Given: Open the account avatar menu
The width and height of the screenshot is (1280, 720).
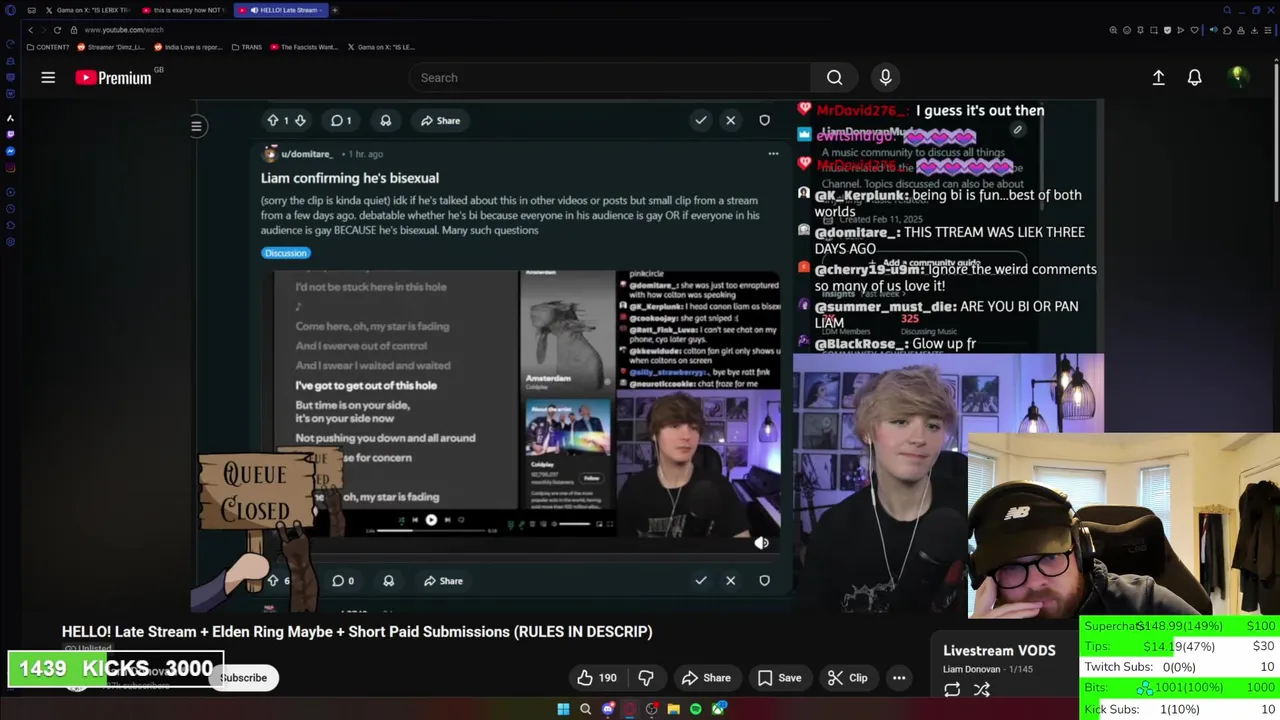Looking at the screenshot, I should tap(1238, 77).
